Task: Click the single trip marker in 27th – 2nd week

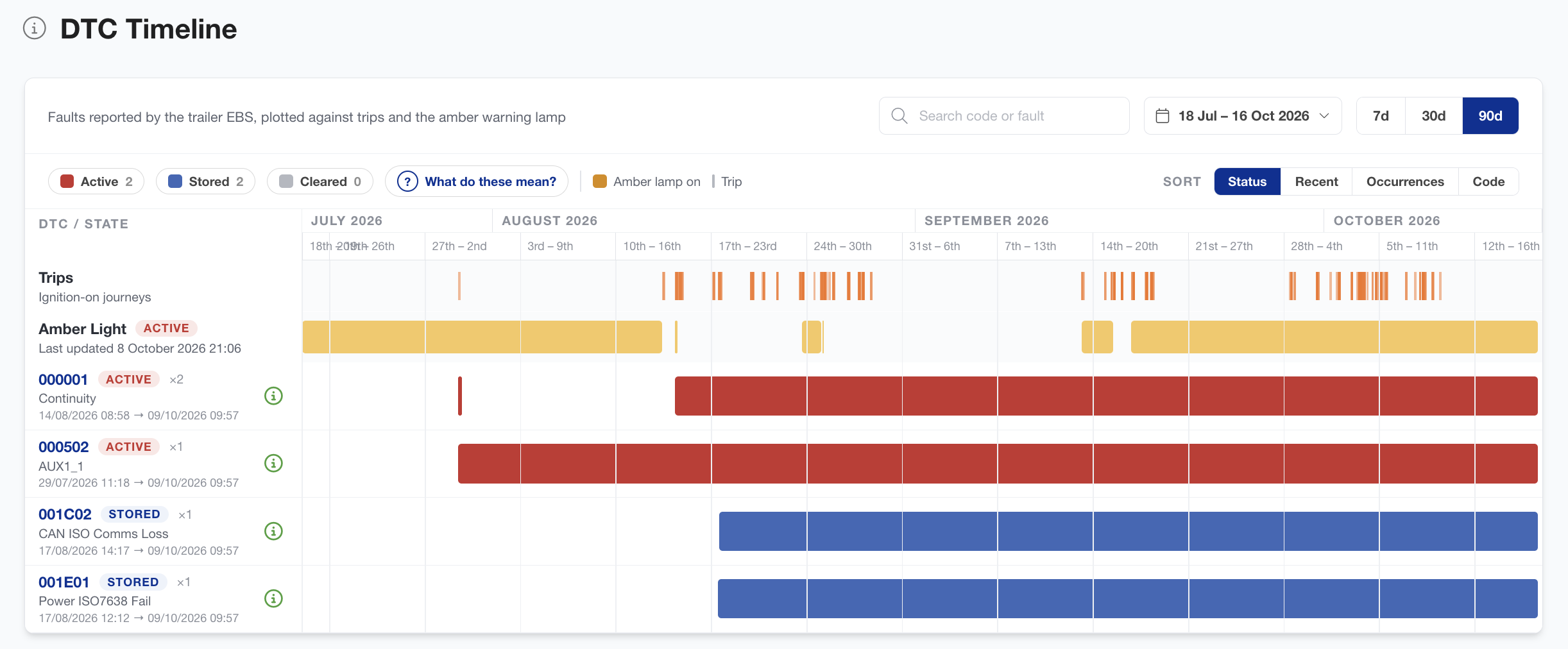Action: tap(459, 286)
